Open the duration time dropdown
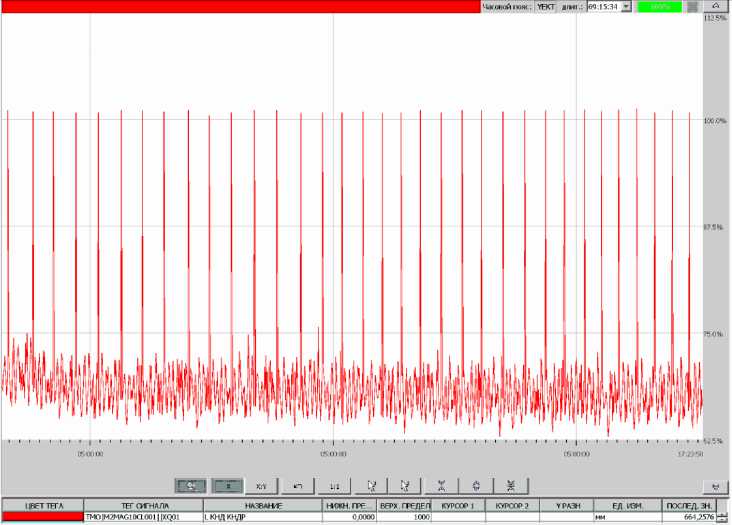Screen dimensions: 732x525 coord(626,6)
